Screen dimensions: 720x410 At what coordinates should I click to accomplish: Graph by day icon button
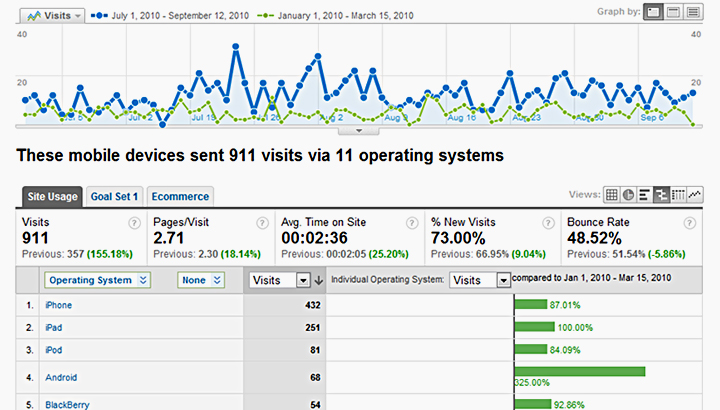click(x=653, y=12)
